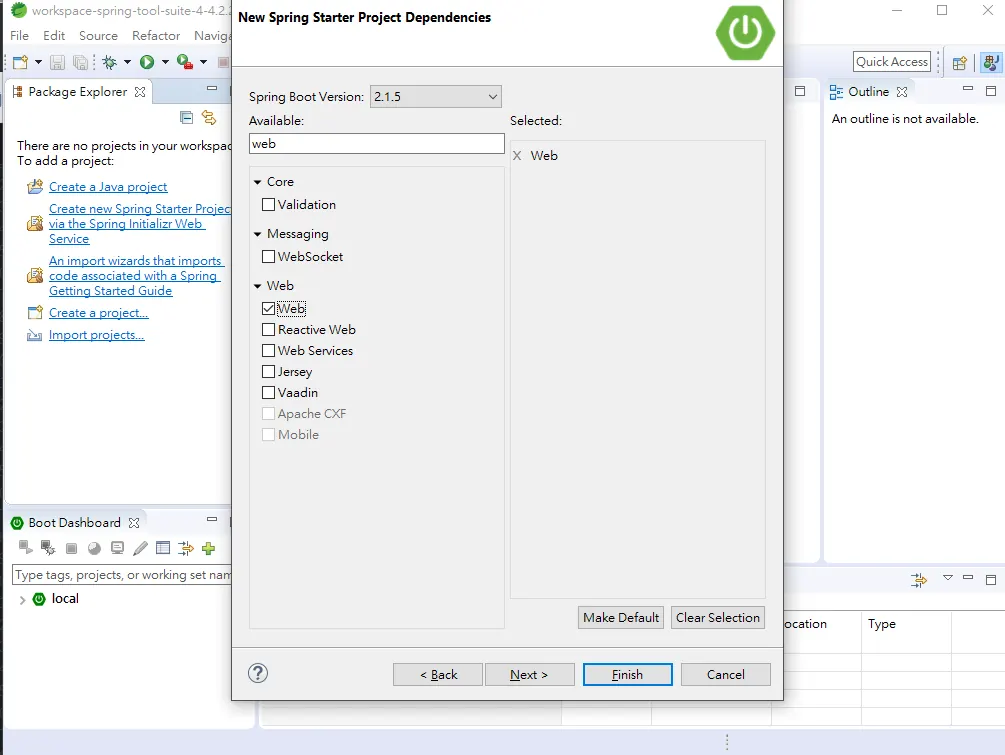Viewport: 1005px width, 755px height.
Task: Click the Debug bug icon in toolbar
Action: 110,62
